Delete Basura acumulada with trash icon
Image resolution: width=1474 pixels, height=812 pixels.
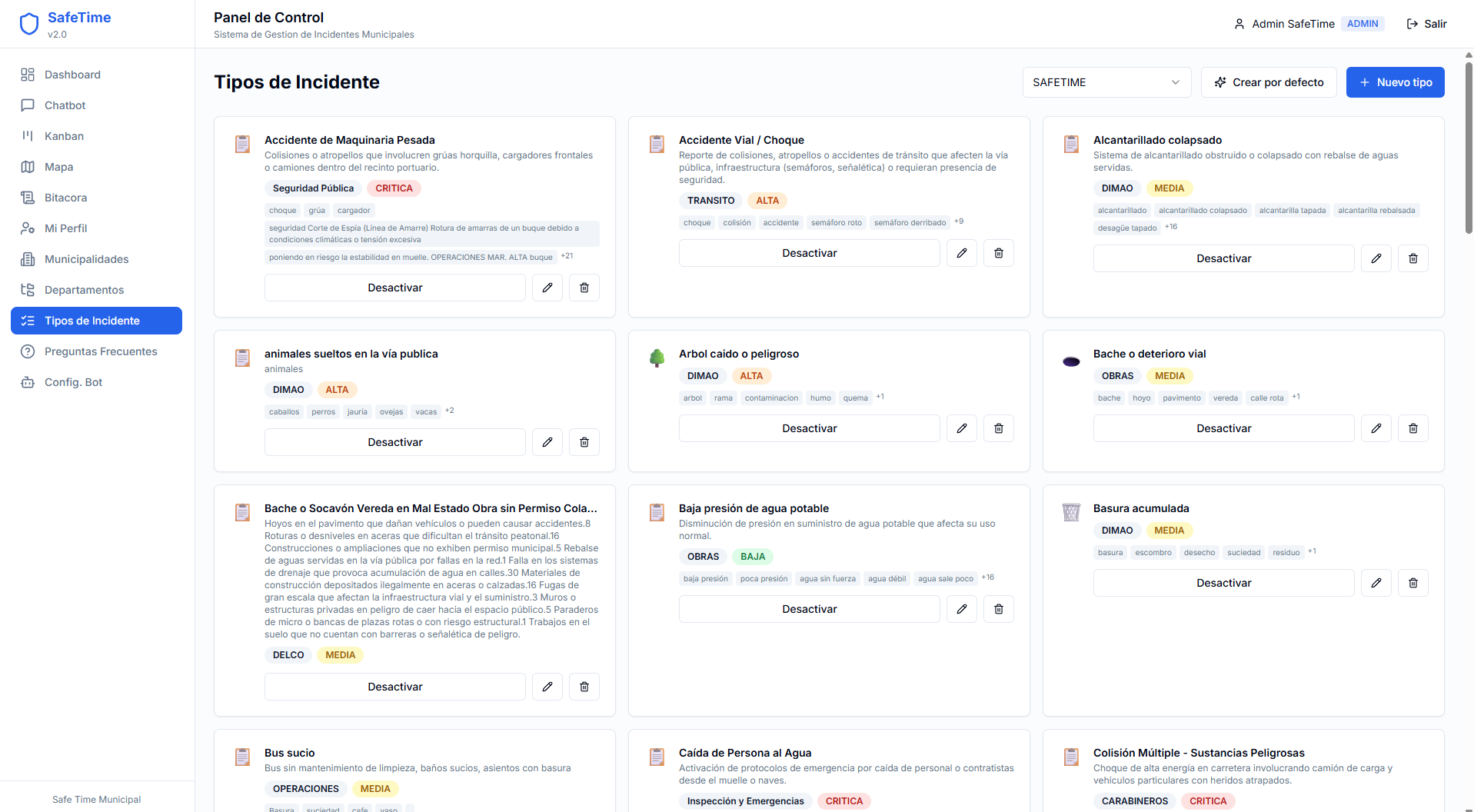click(1413, 583)
